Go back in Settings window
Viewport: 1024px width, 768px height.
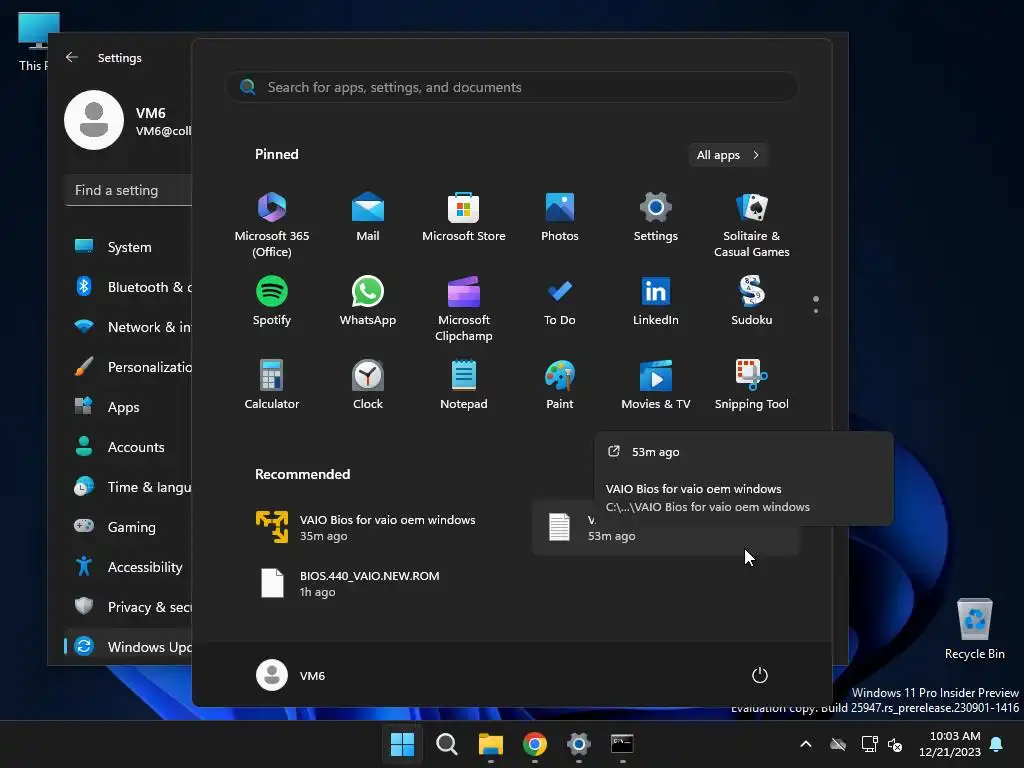(72, 57)
